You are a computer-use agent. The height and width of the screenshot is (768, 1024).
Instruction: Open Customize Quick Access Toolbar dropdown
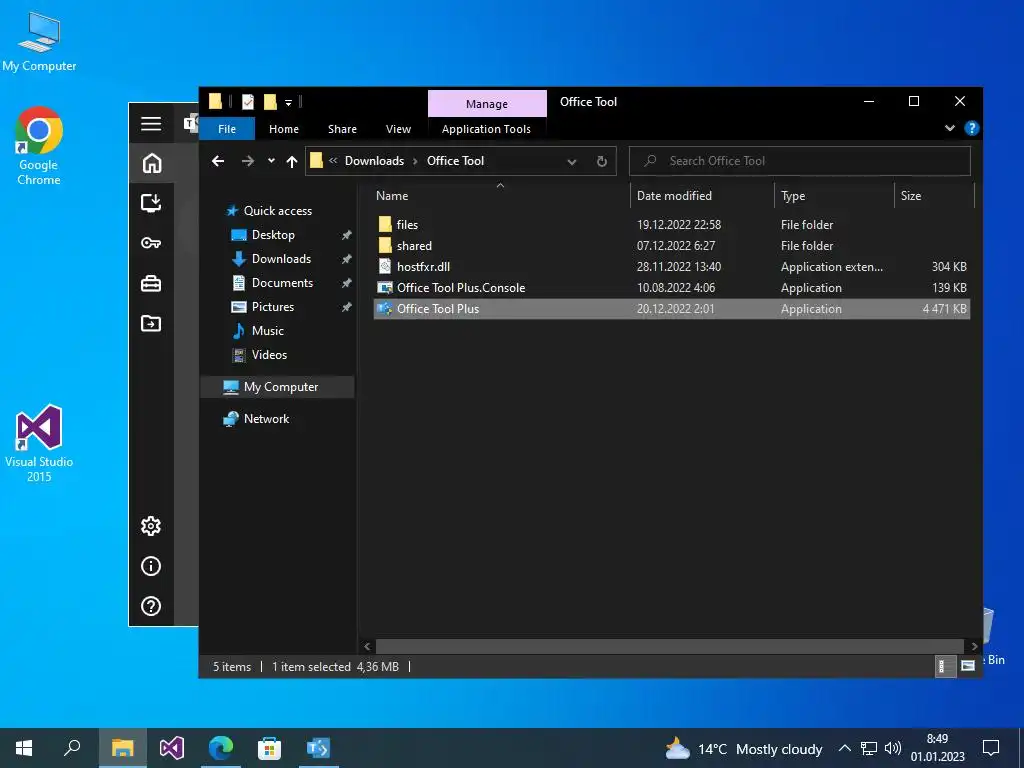tap(288, 103)
